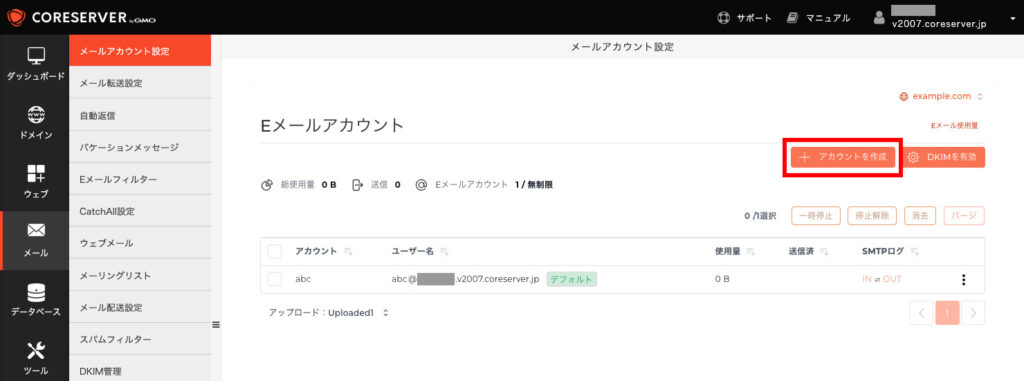Go to ダッシュボード in sidebar
The width and height of the screenshot is (1024, 381).
point(35,64)
